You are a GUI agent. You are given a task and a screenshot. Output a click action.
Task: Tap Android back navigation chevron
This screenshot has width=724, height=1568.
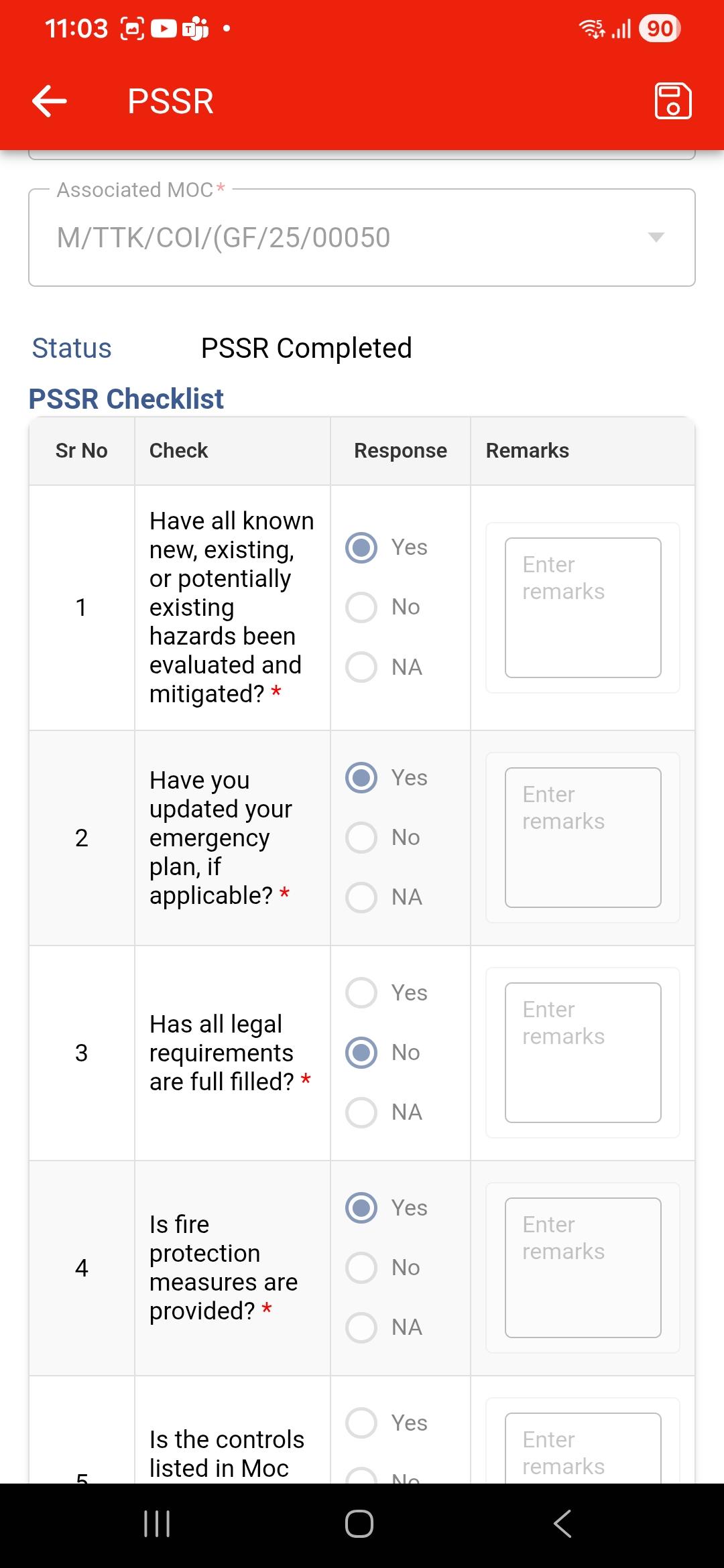562,1524
